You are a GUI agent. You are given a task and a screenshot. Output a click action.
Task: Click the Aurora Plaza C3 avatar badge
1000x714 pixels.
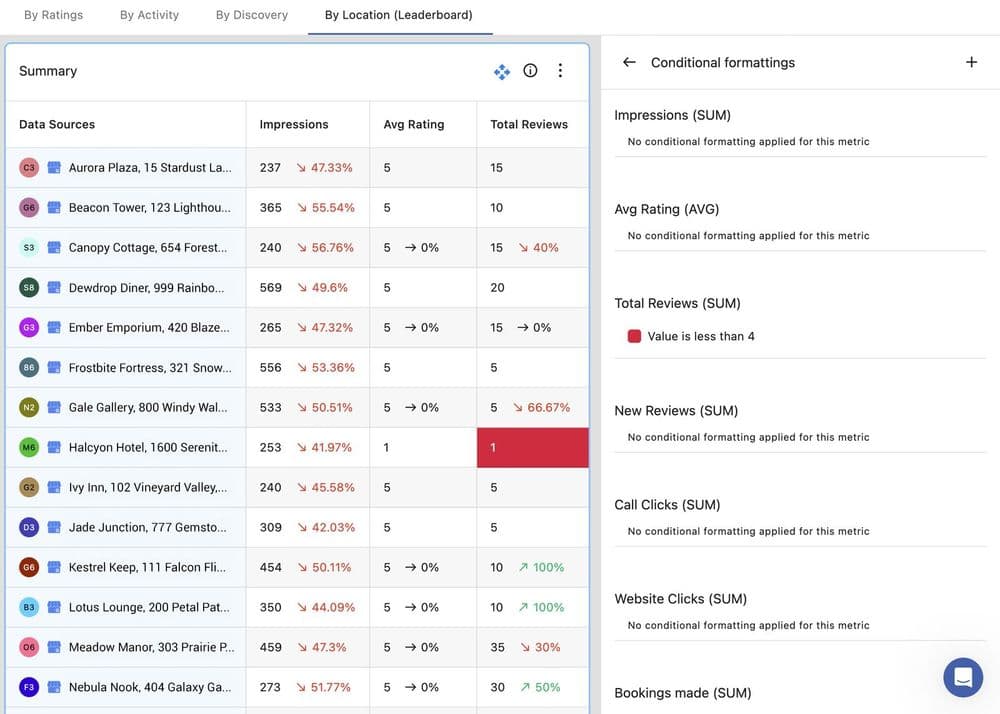point(29,168)
